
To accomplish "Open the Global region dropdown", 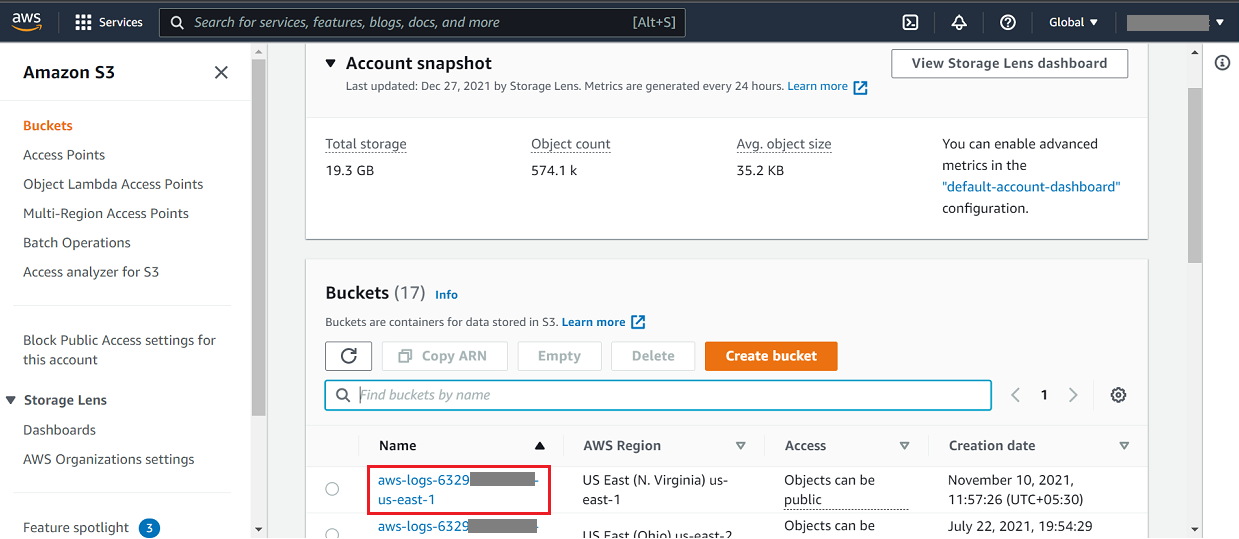I will click(x=1073, y=22).
